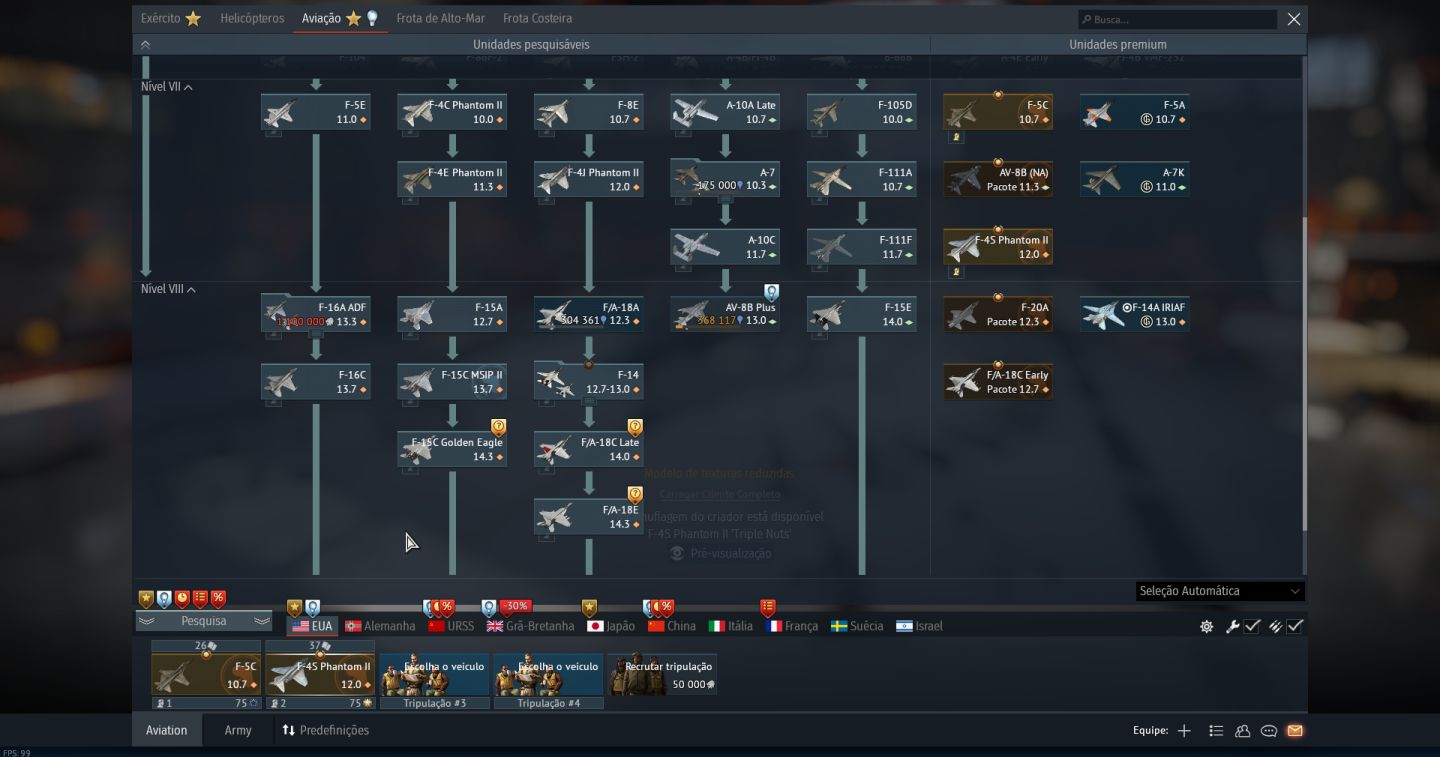This screenshot has width=1440, height=757.
Task: Open the glowing orange mail icon
Action: (x=1295, y=731)
